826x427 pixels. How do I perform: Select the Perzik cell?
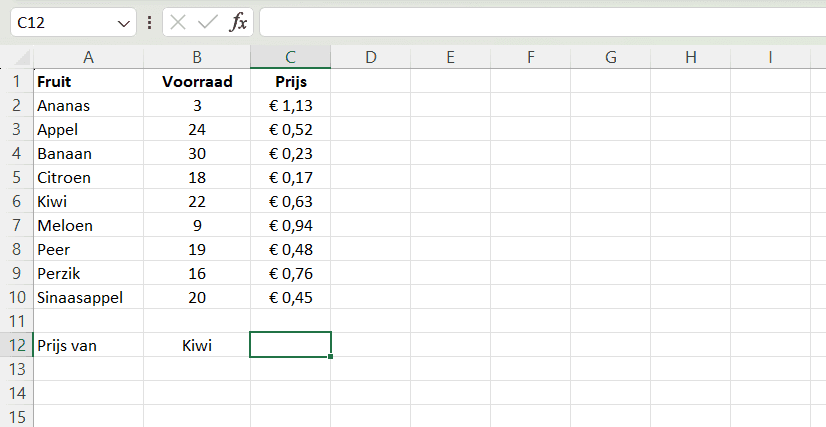pyautogui.click(x=88, y=273)
